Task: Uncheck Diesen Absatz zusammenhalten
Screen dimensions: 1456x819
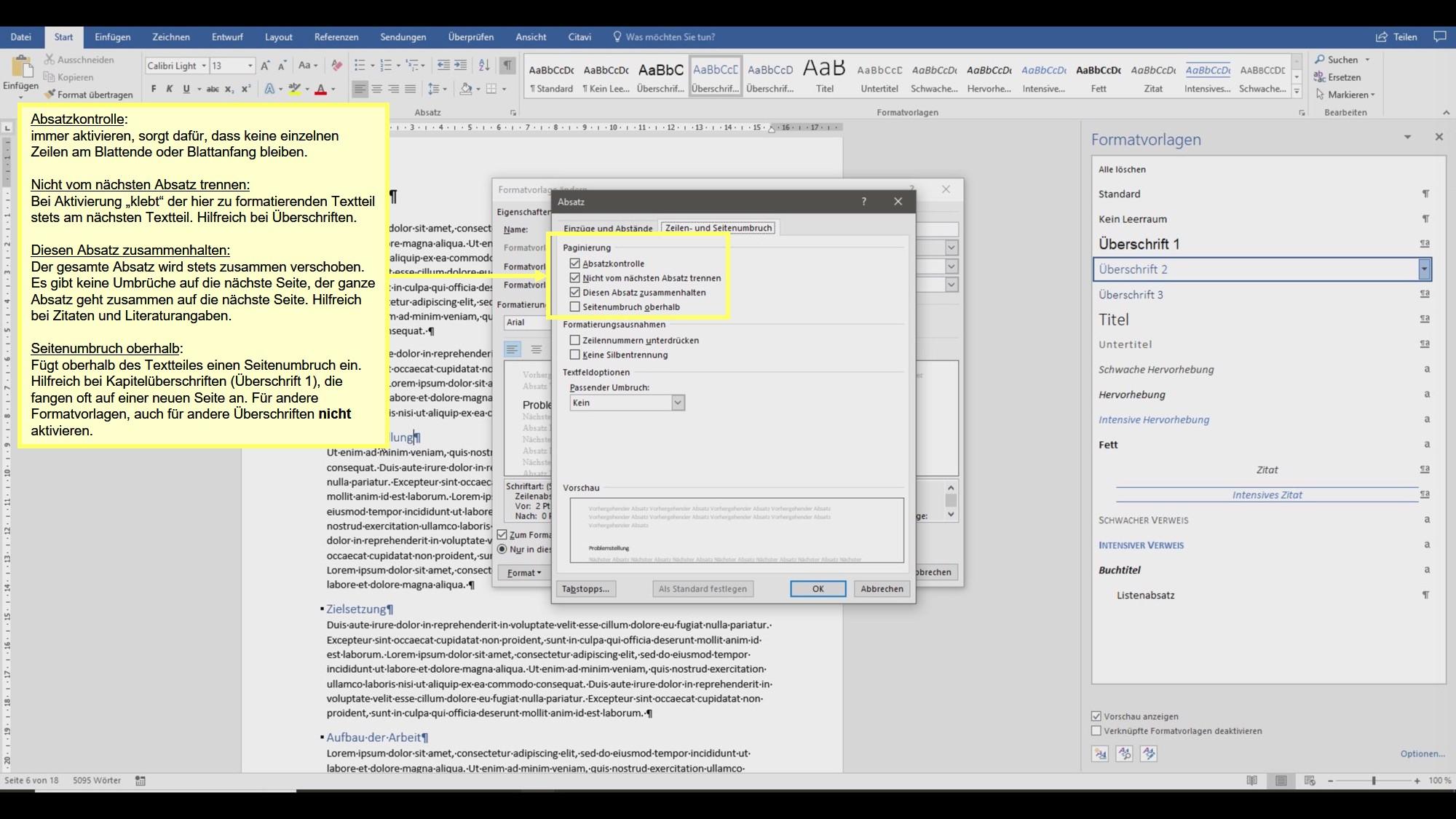Action: [x=575, y=293]
